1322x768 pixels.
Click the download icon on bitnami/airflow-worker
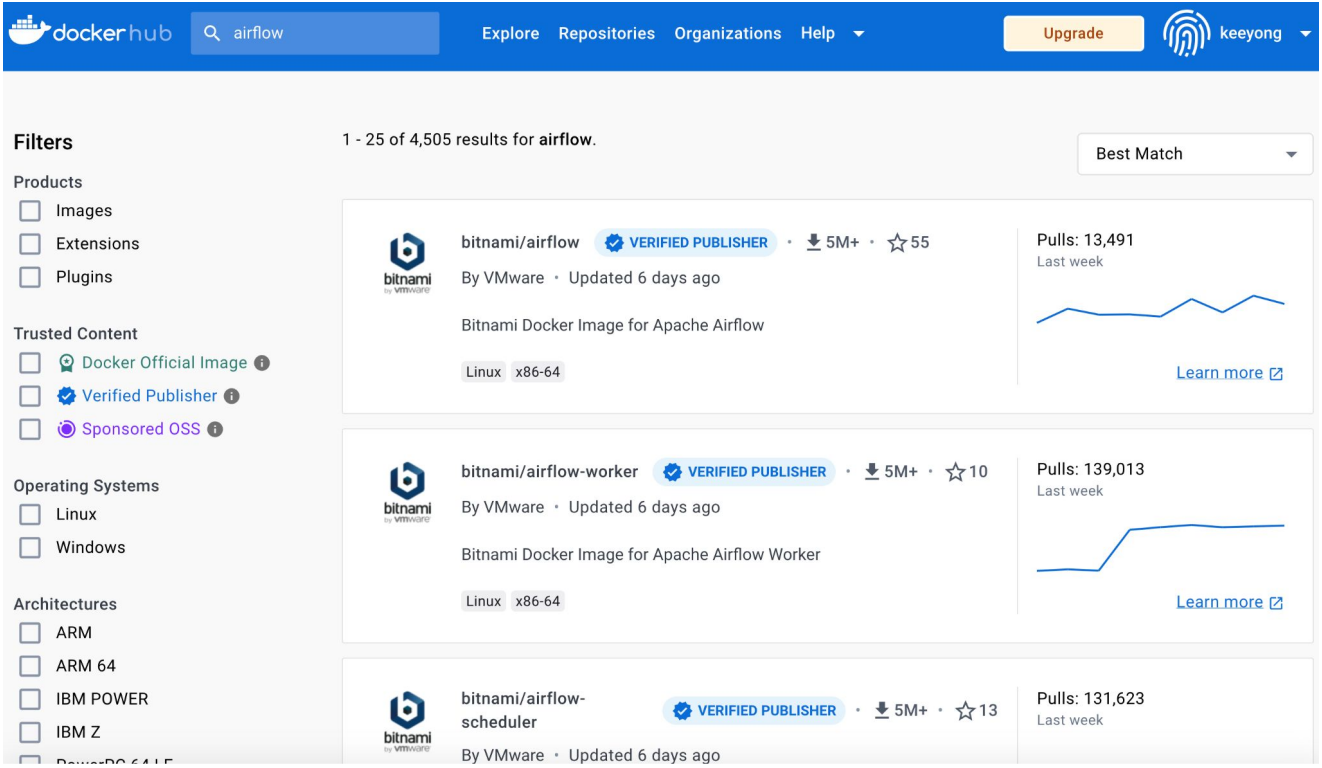[872, 471]
